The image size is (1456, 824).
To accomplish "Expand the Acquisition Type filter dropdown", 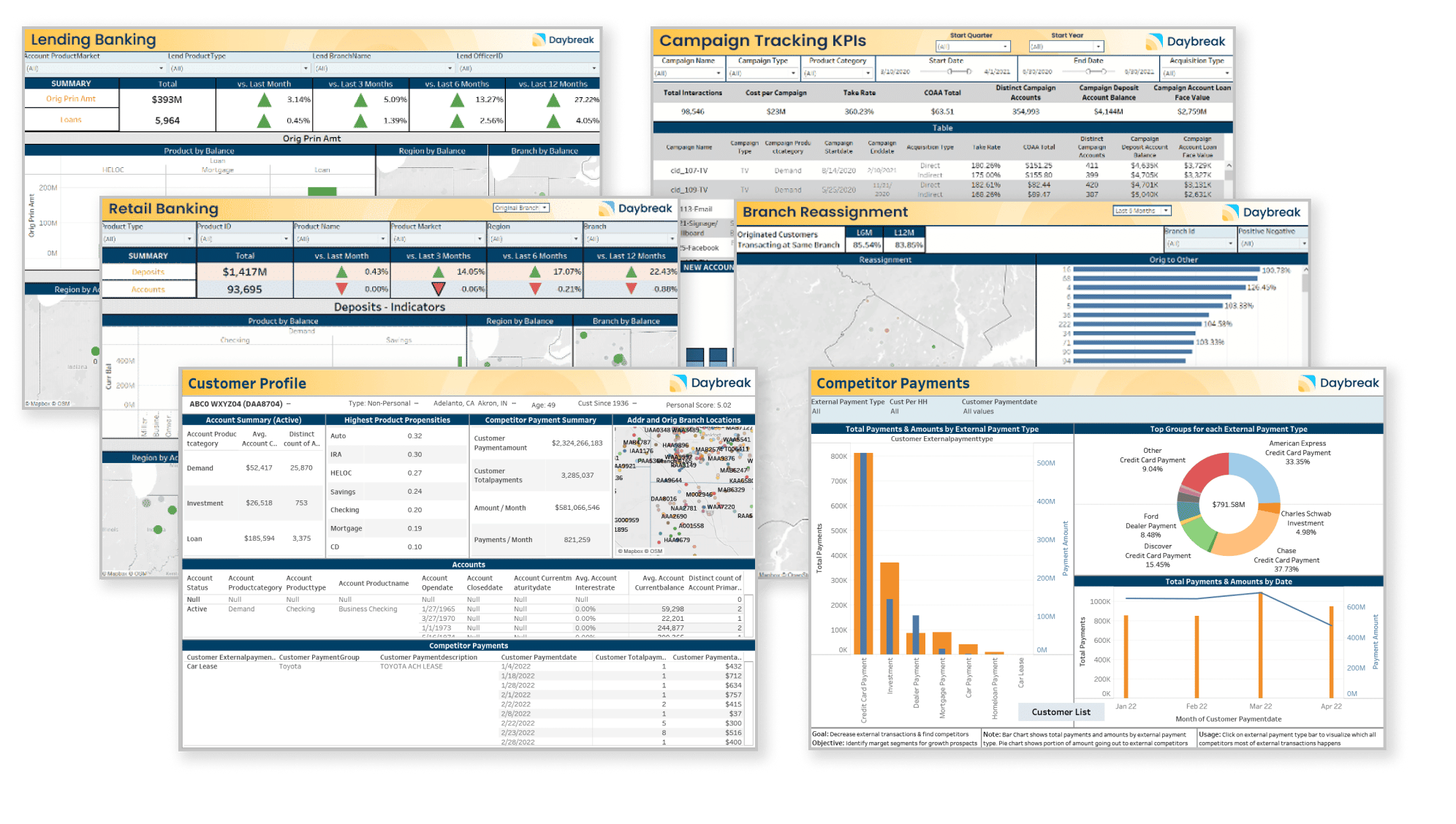I will pyautogui.click(x=1197, y=73).
